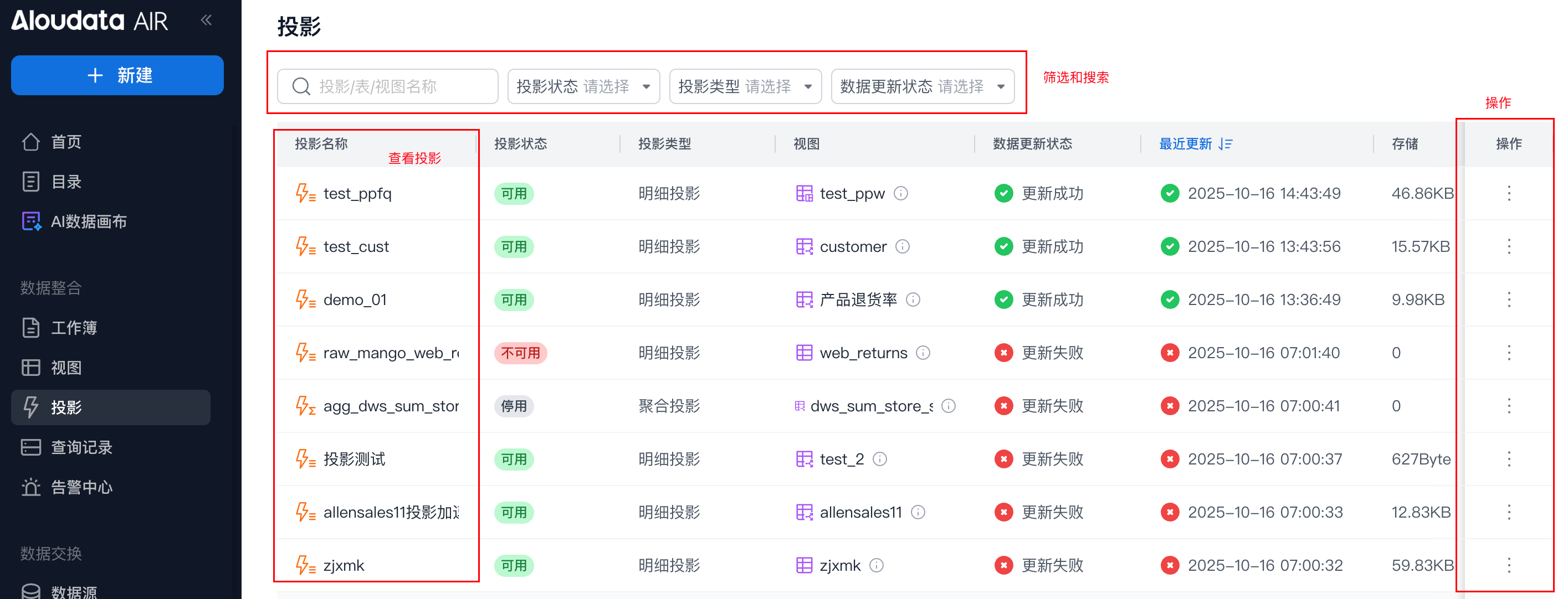The width and height of the screenshot is (1568, 599).
Task: Open the 投影状态 filter dropdown
Action: click(x=583, y=86)
